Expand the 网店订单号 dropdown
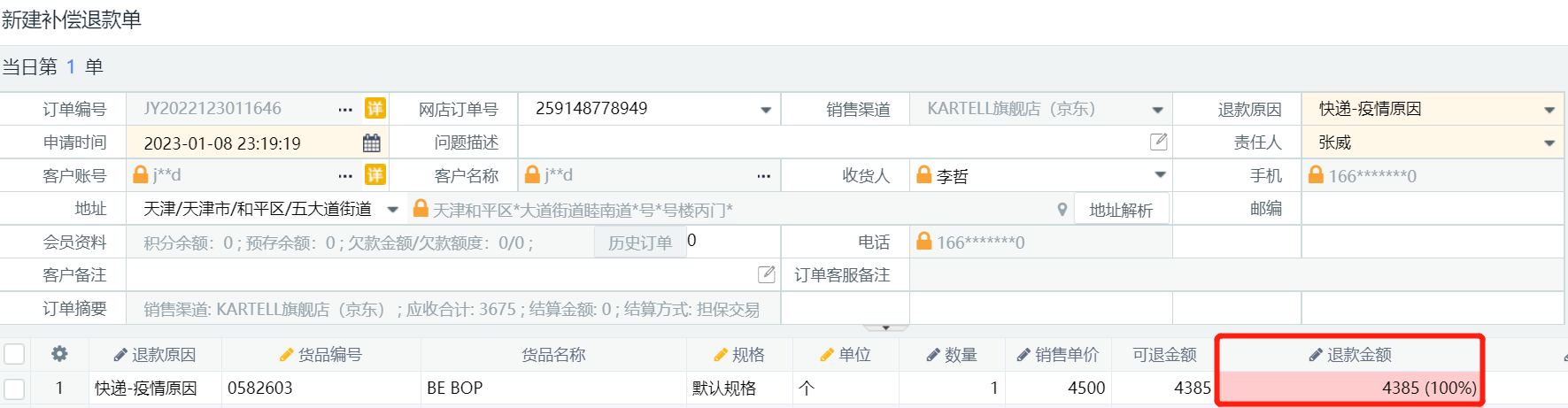This screenshot has height=408, width=1568. tap(766, 110)
